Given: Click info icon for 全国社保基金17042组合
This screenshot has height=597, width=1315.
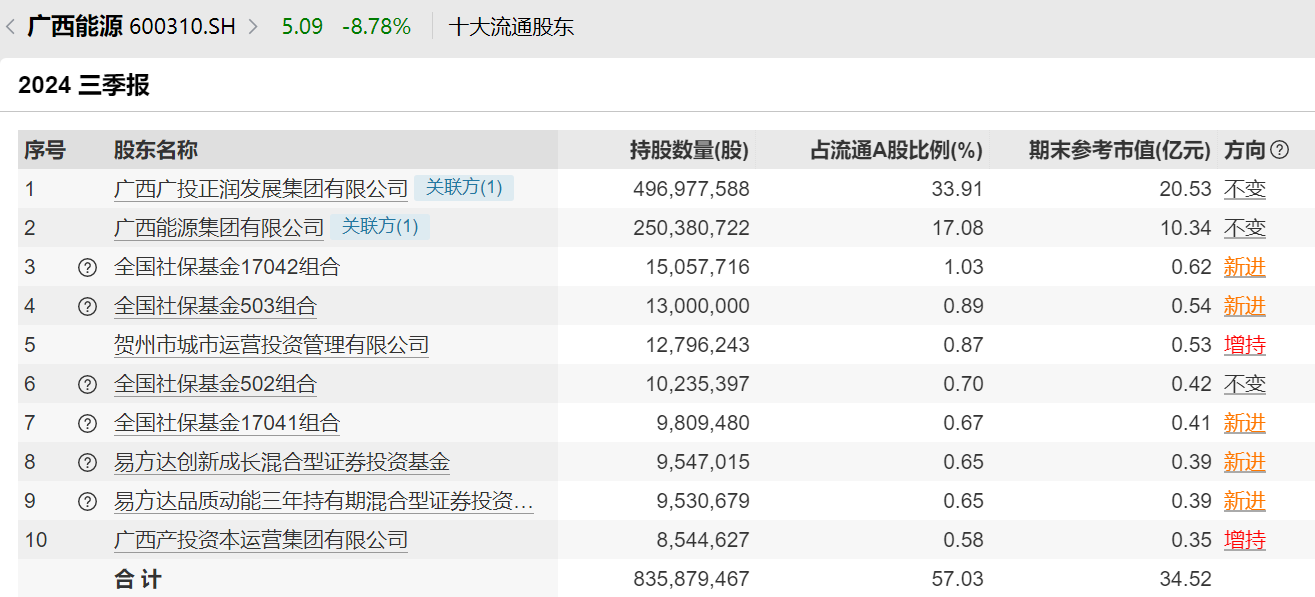Looking at the screenshot, I should [x=87, y=268].
